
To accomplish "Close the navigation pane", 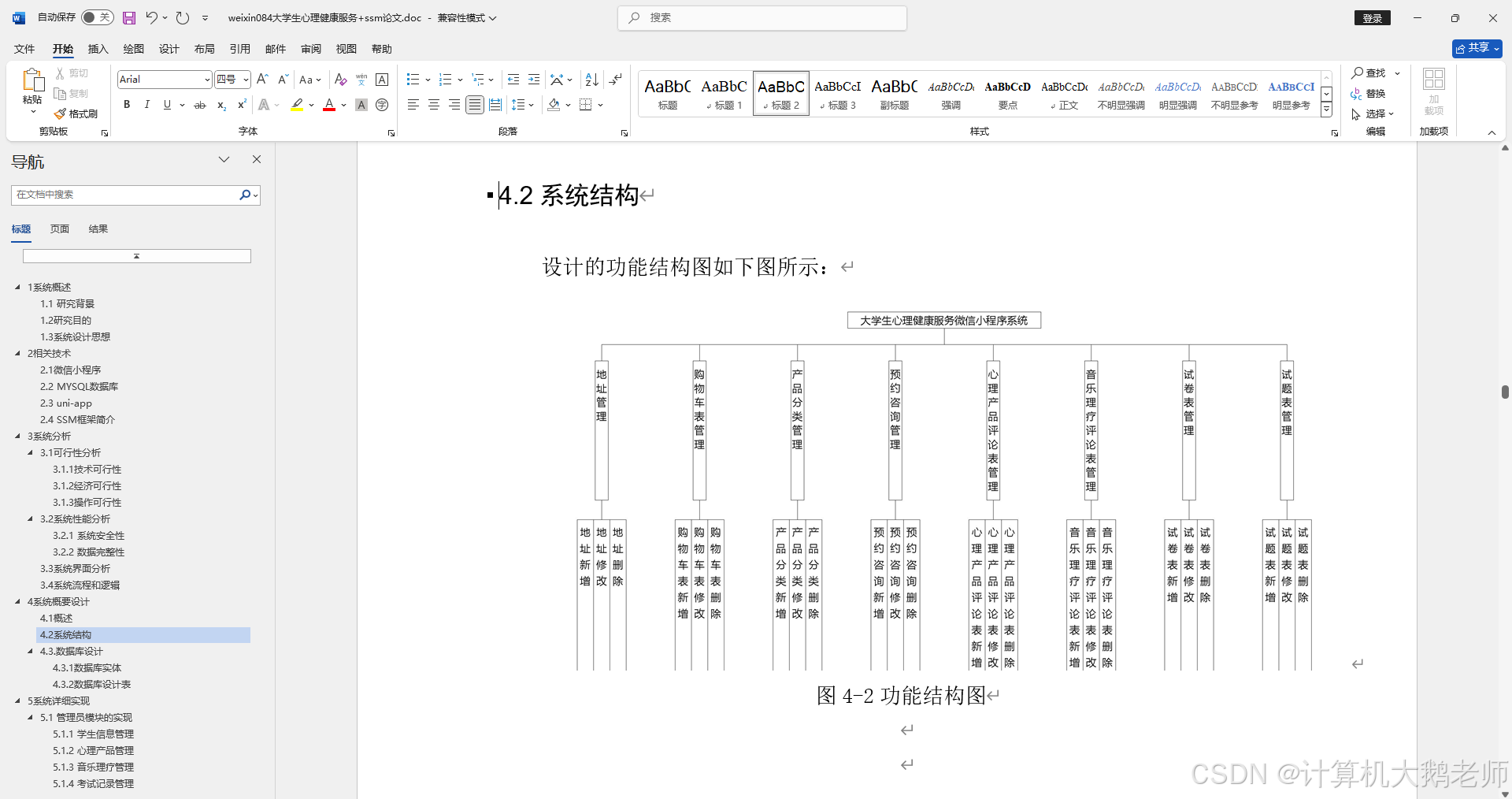I will [x=256, y=159].
